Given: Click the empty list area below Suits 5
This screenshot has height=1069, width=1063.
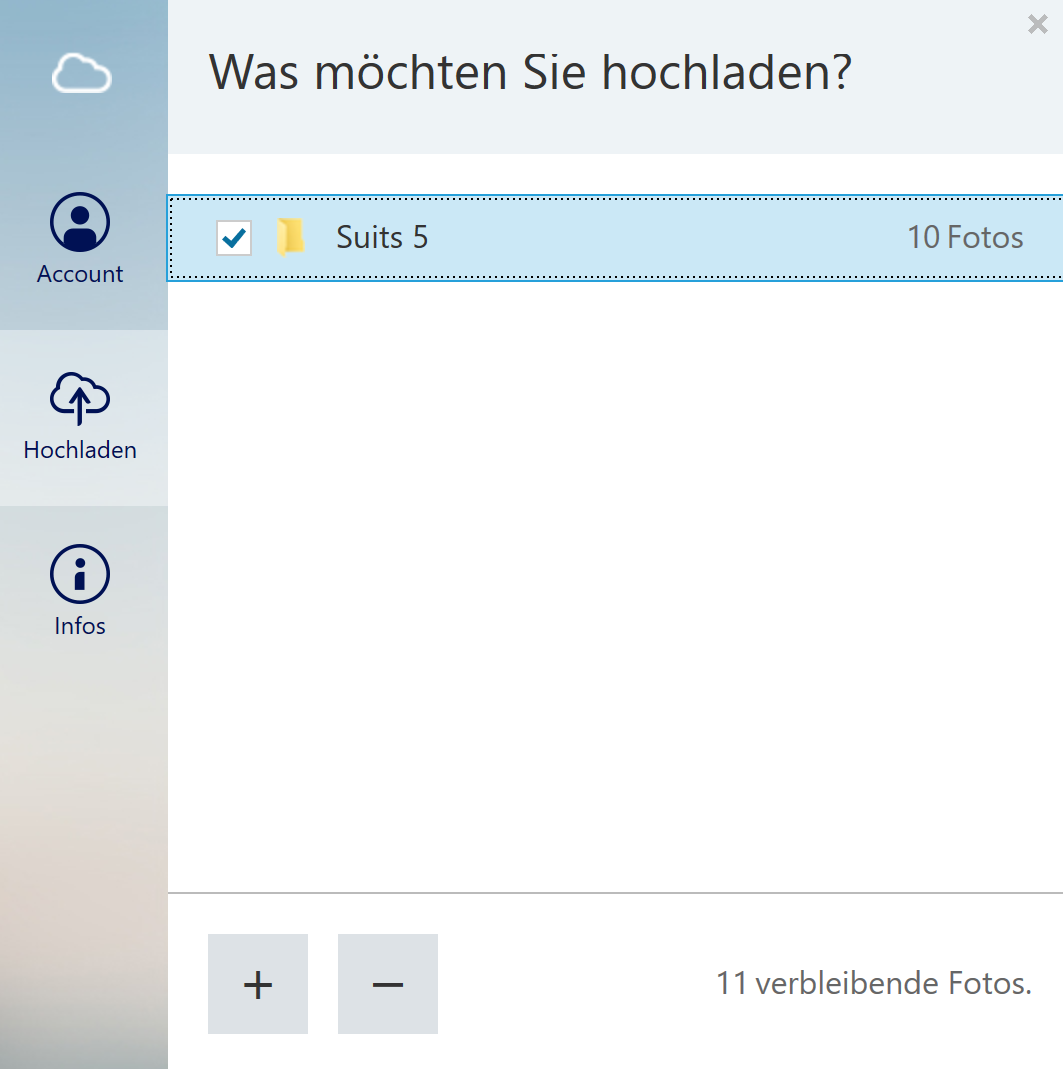Looking at the screenshot, I should click(615, 580).
